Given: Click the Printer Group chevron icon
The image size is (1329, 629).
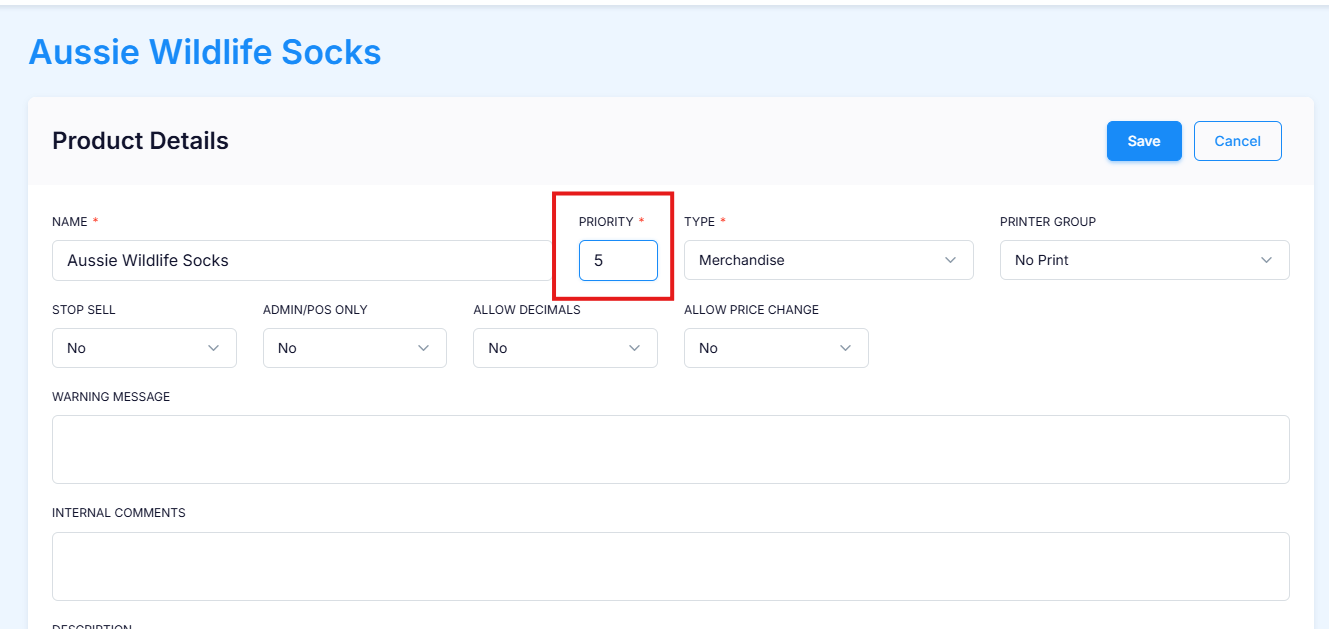Looking at the screenshot, I should (x=1266, y=260).
